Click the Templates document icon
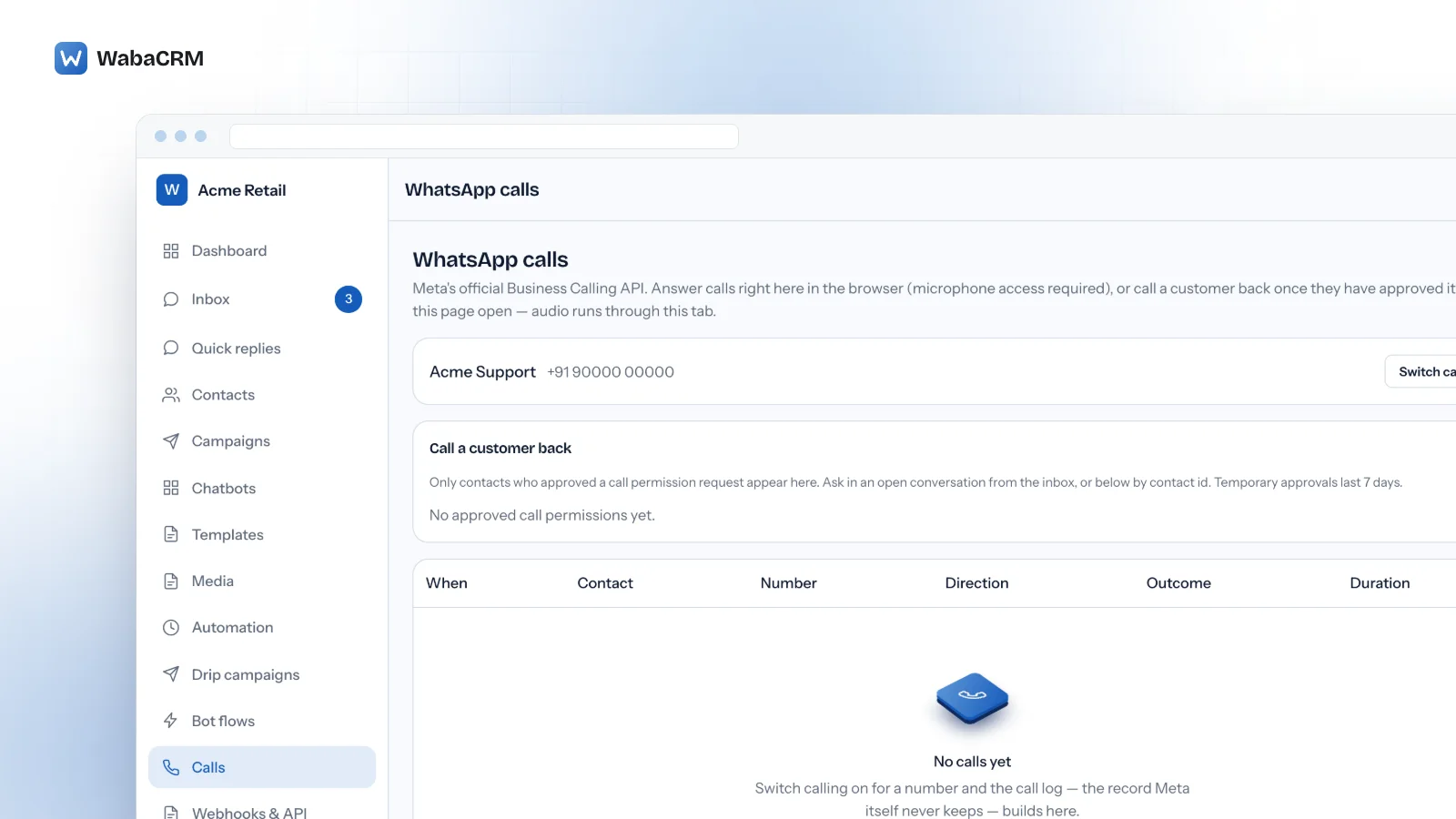Image resolution: width=1456 pixels, height=819 pixels. pos(171,535)
